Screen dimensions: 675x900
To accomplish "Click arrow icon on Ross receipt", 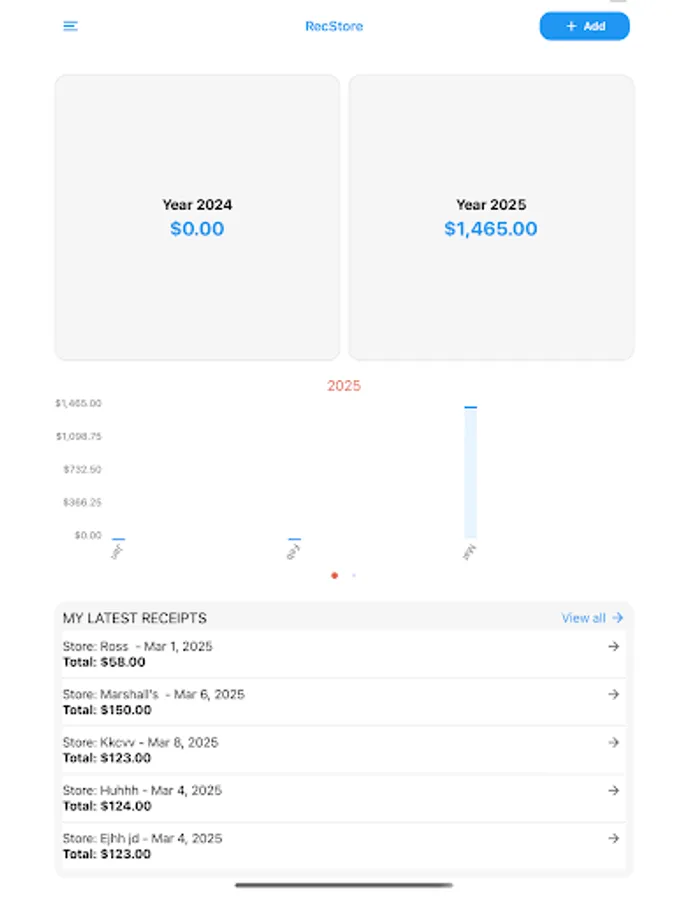I will tap(614, 646).
